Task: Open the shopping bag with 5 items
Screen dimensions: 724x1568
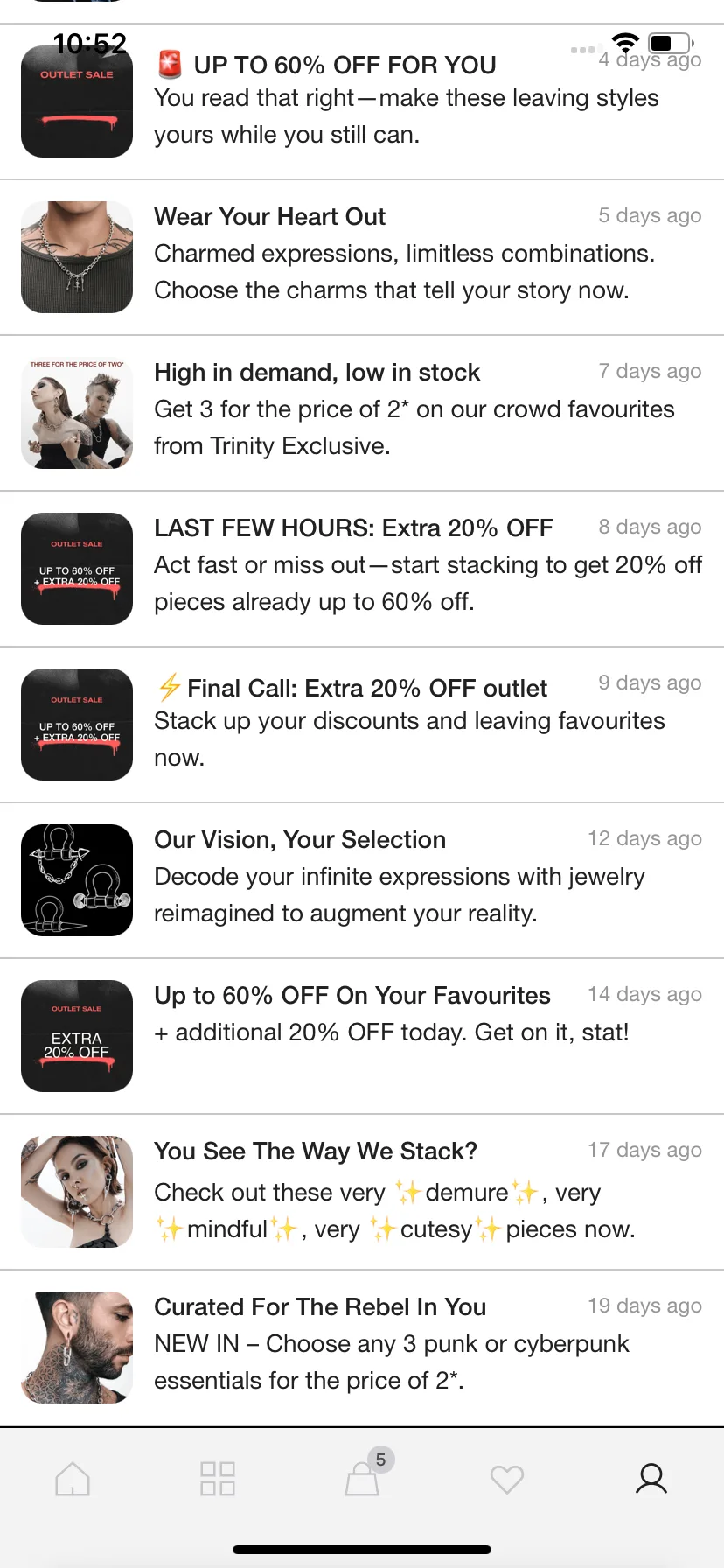Action: [x=363, y=1479]
